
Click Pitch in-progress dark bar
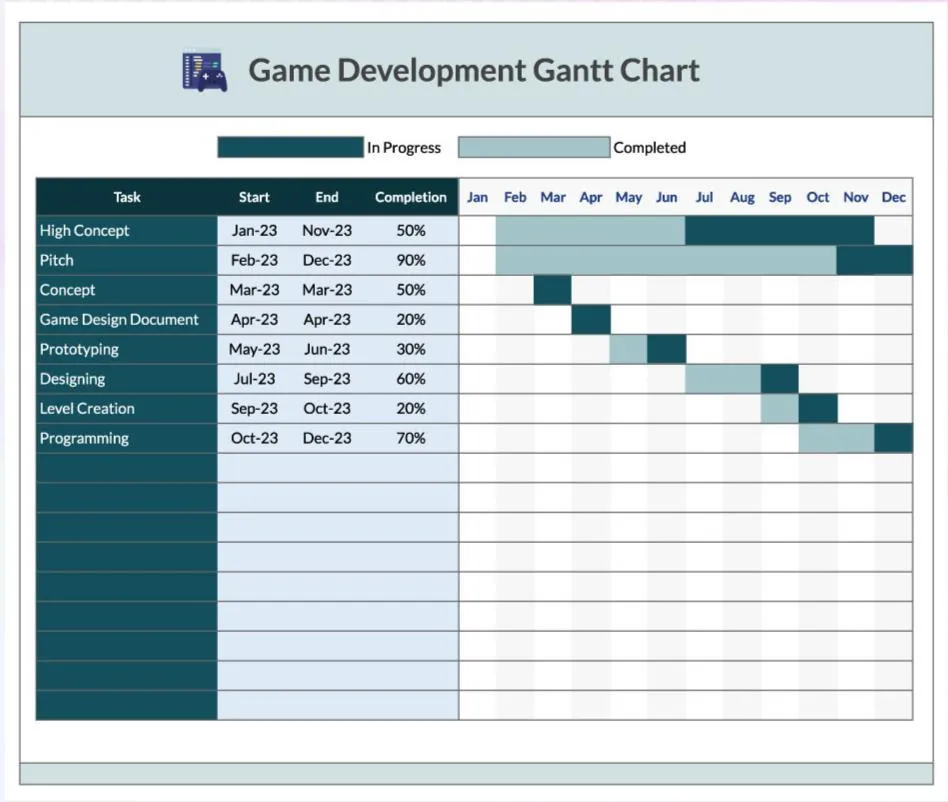point(875,260)
